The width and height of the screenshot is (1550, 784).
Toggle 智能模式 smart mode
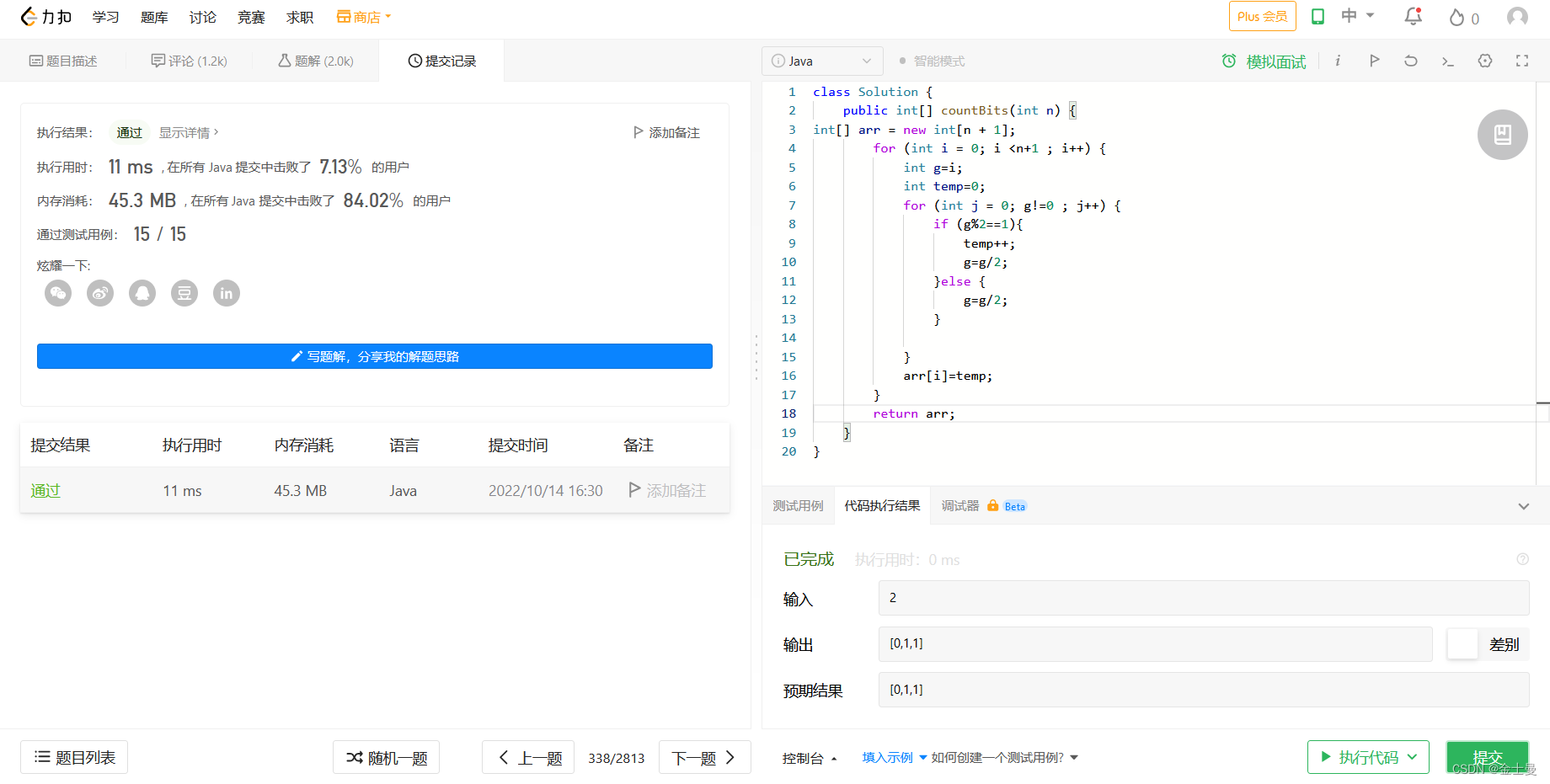coord(932,61)
